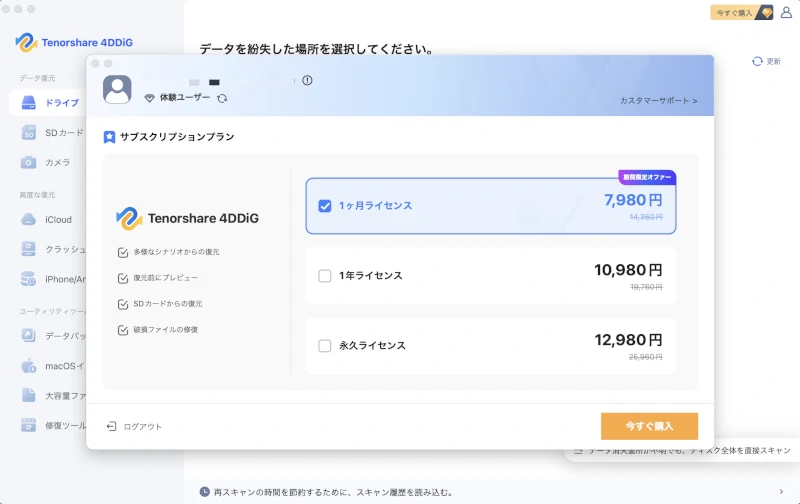
Task: Click the drive icon in sidebar
Action: point(29,103)
